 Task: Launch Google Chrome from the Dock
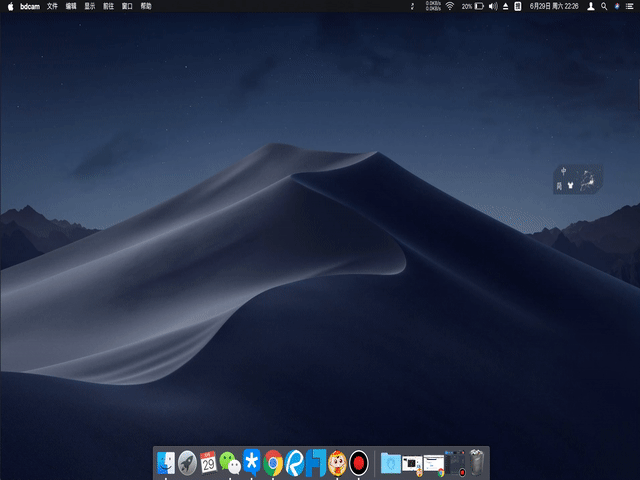[273, 463]
